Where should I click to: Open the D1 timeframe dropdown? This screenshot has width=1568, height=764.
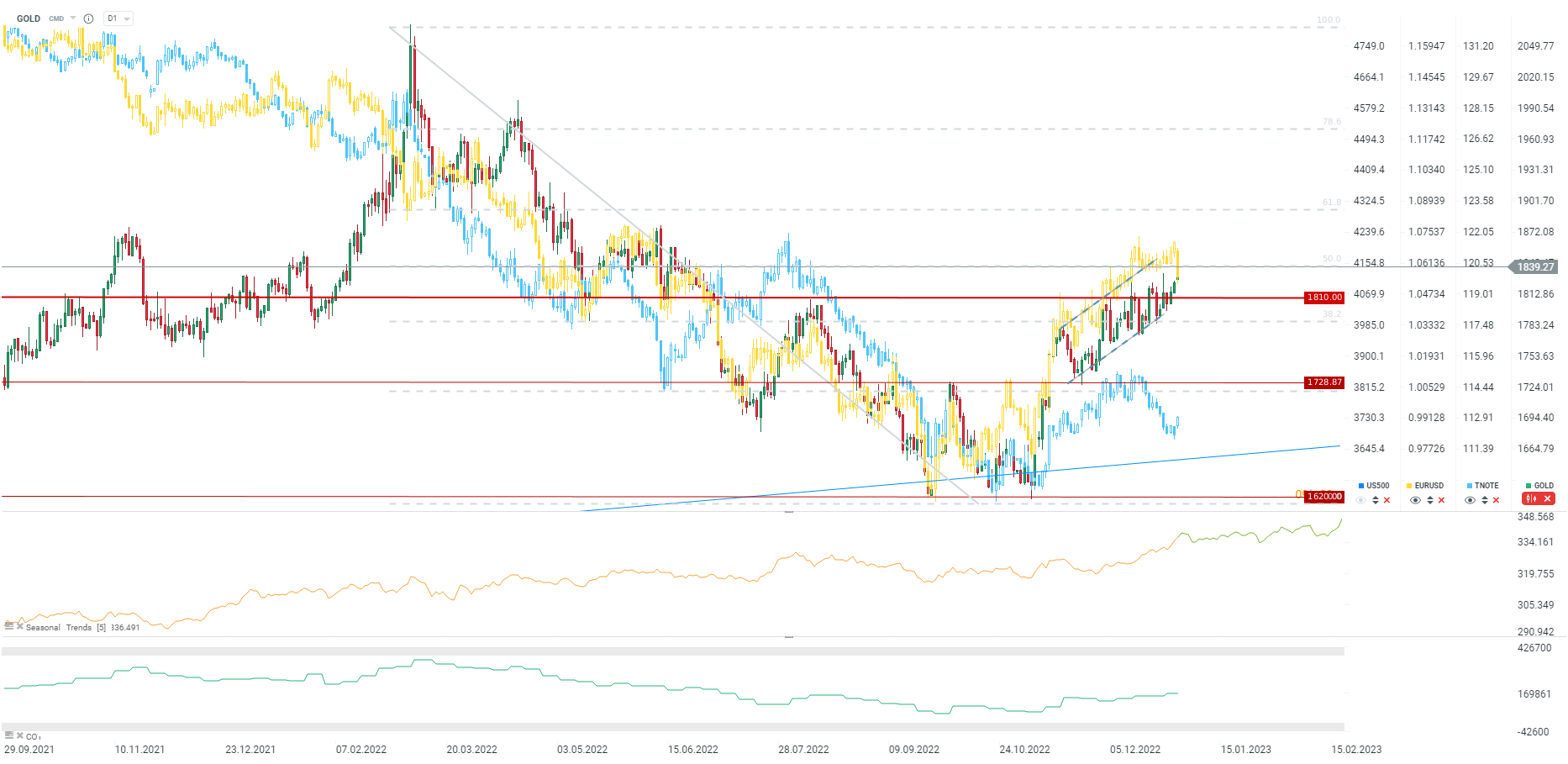click(118, 18)
